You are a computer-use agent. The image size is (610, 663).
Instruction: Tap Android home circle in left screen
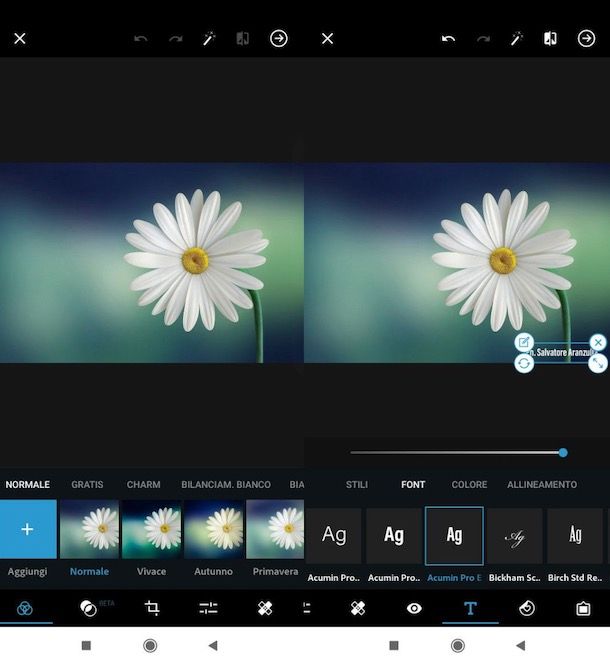(150, 645)
